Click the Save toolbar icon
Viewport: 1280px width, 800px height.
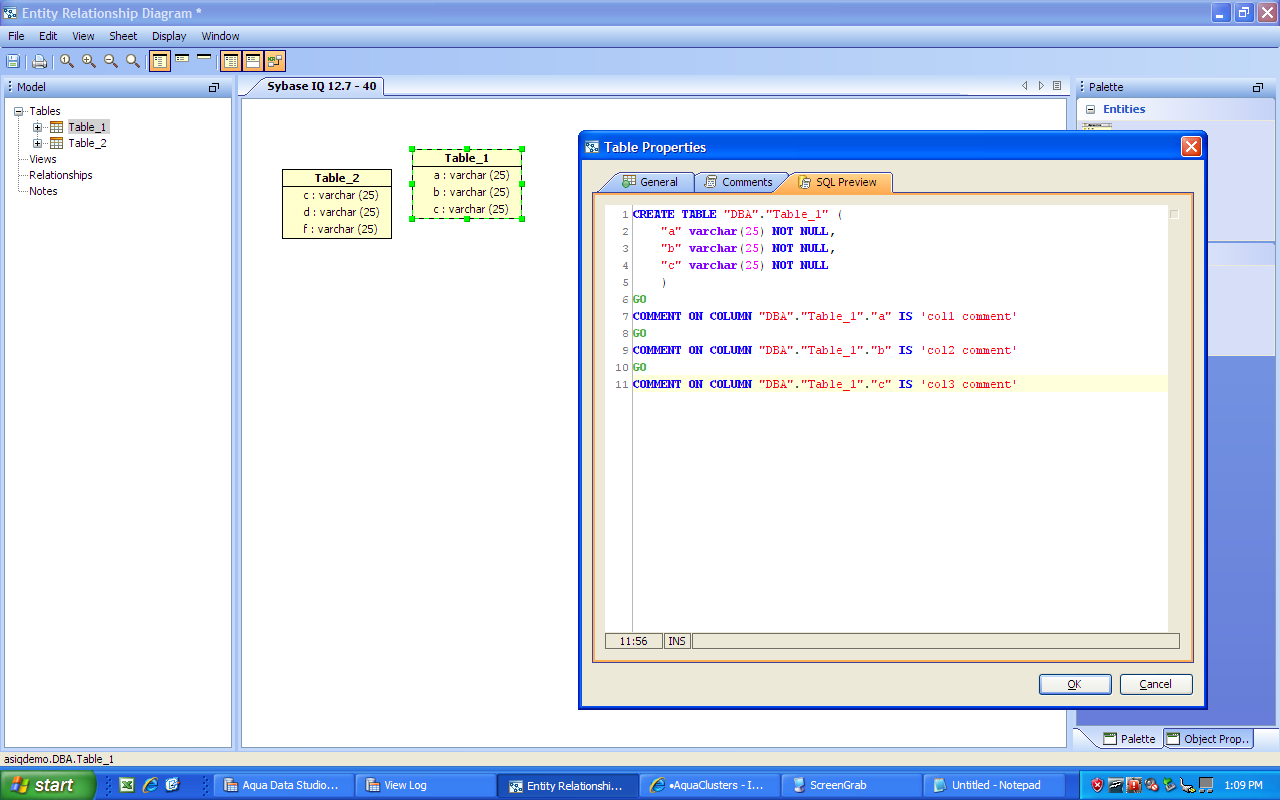click(13, 61)
